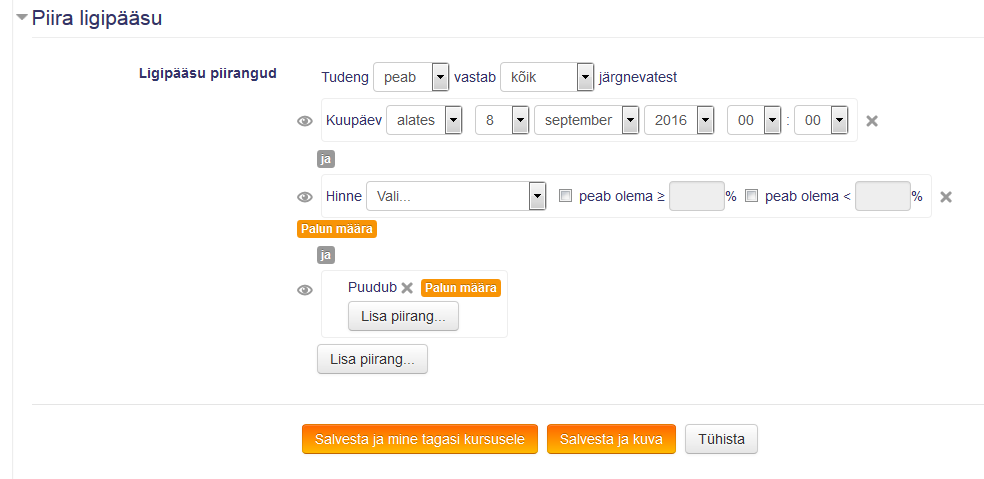This screenshot has height=479, width=984.
Task: Click 'Salvesta ja mine tagasi kursusele' button
Action: [420, 439]
